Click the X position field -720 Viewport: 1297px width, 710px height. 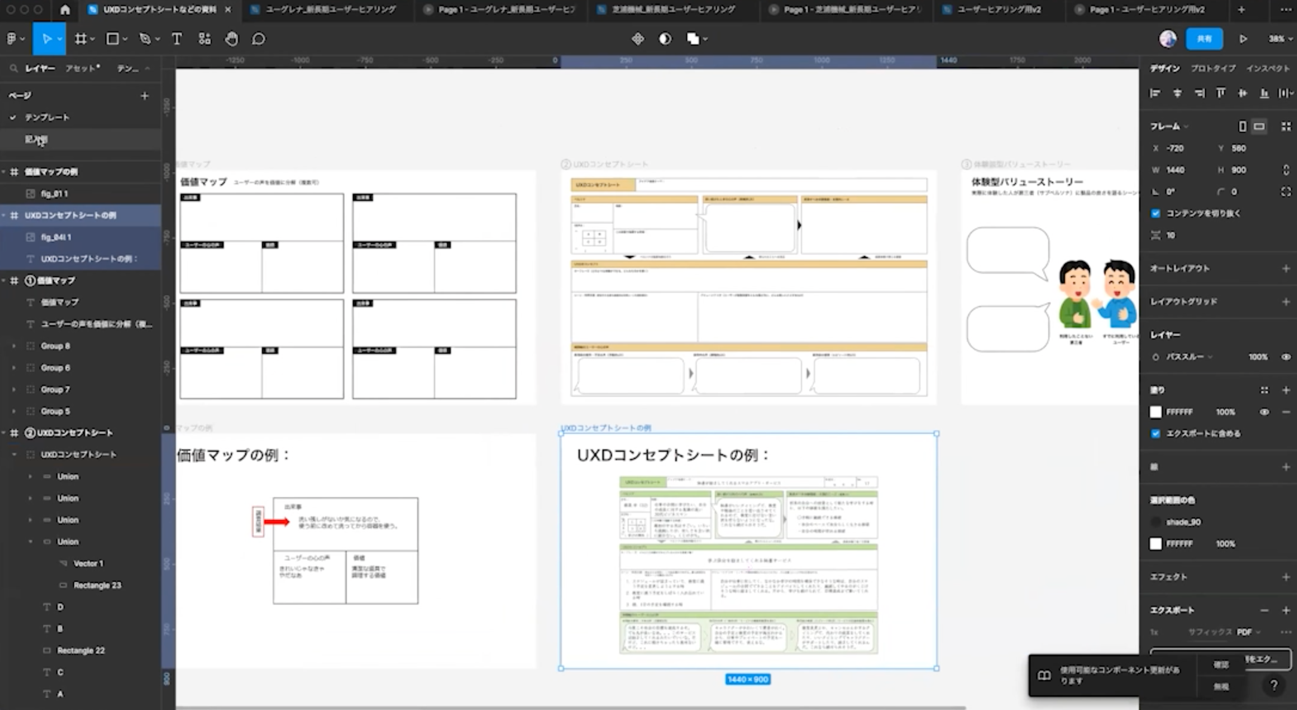coord(1180,148)
